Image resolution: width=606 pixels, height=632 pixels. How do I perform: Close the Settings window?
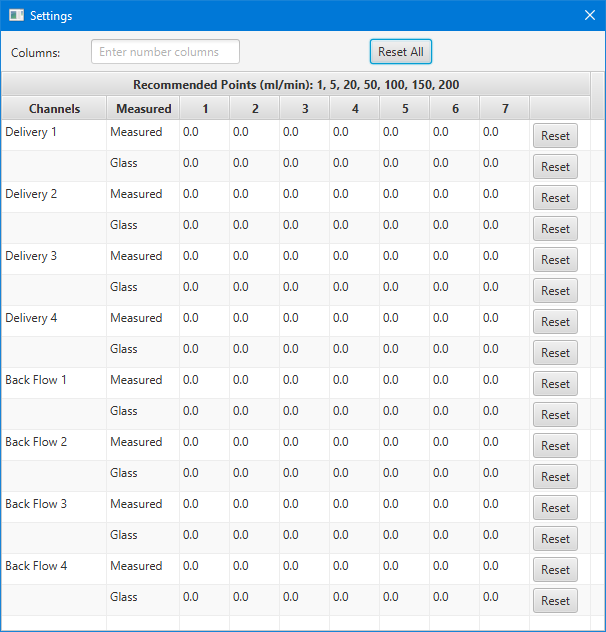pyautogui.click(x=590, y=15)
